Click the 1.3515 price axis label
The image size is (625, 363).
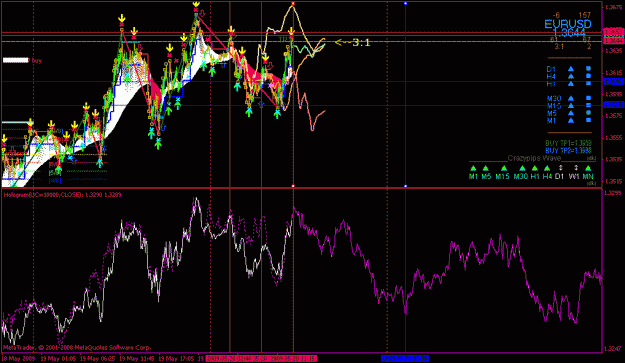click(613, 181)
